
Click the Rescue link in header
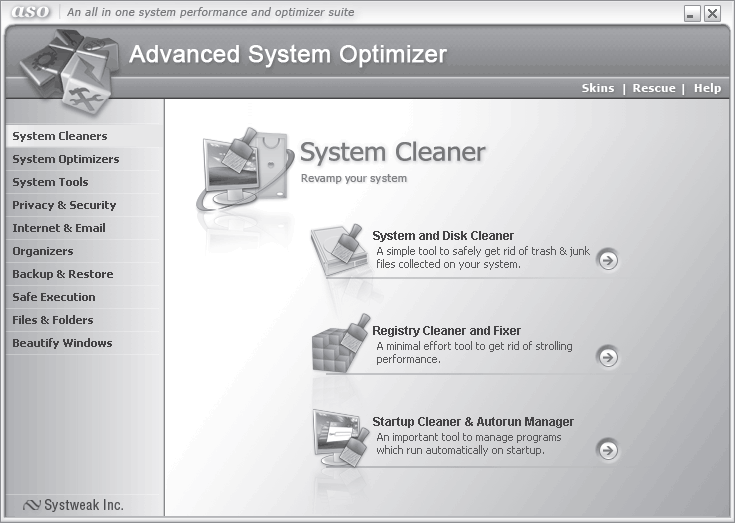click(654, 88)
